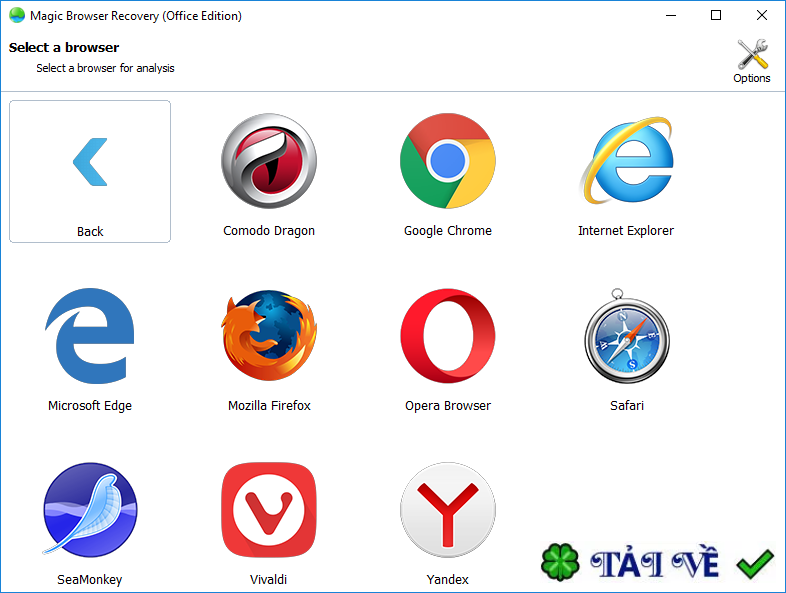Pick the Microsoft Edge browser
786x593 pixels.
click(x=90, y=337)
